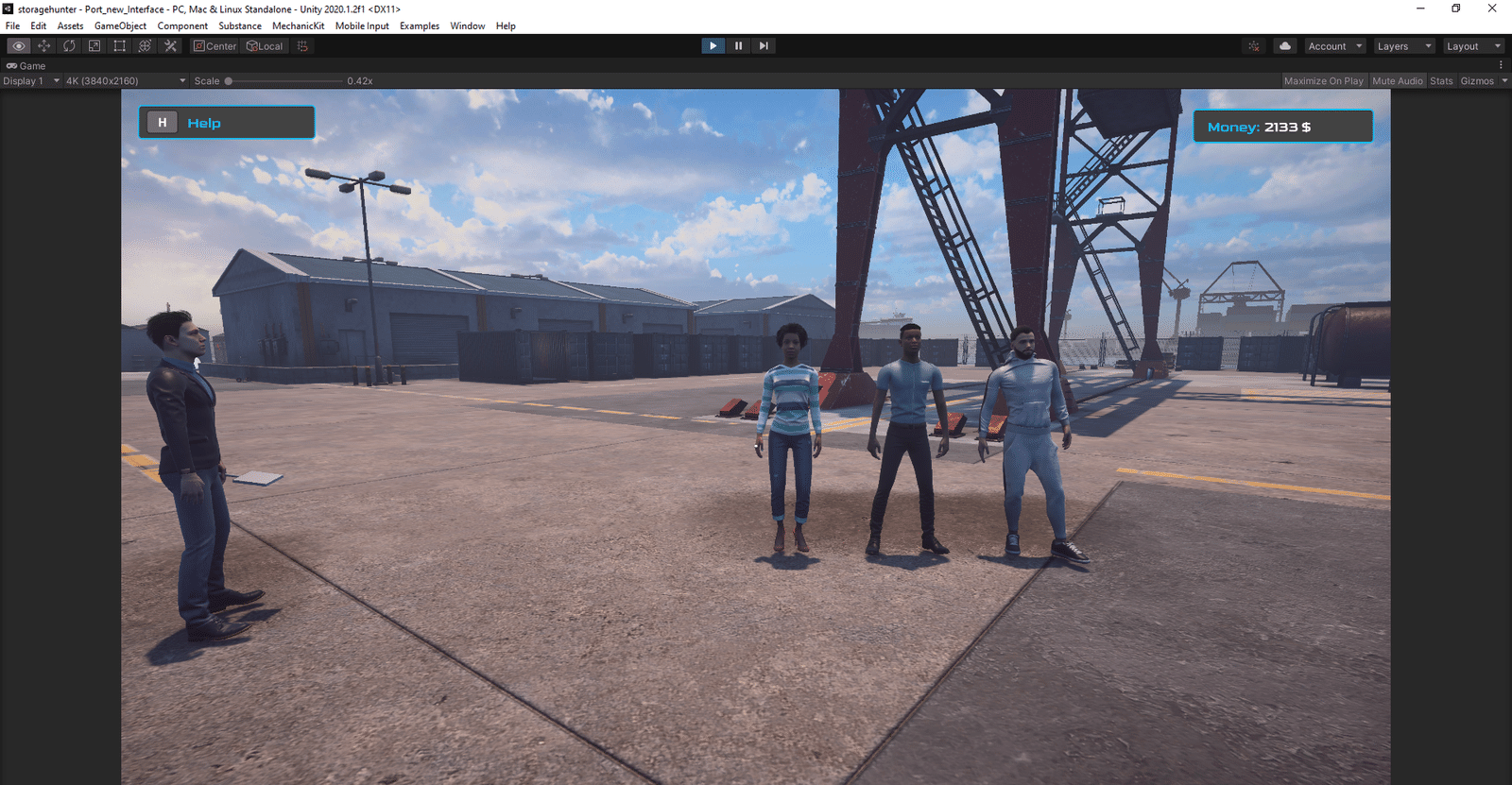
Task: Open the File menu
Action: click(12, 26)
